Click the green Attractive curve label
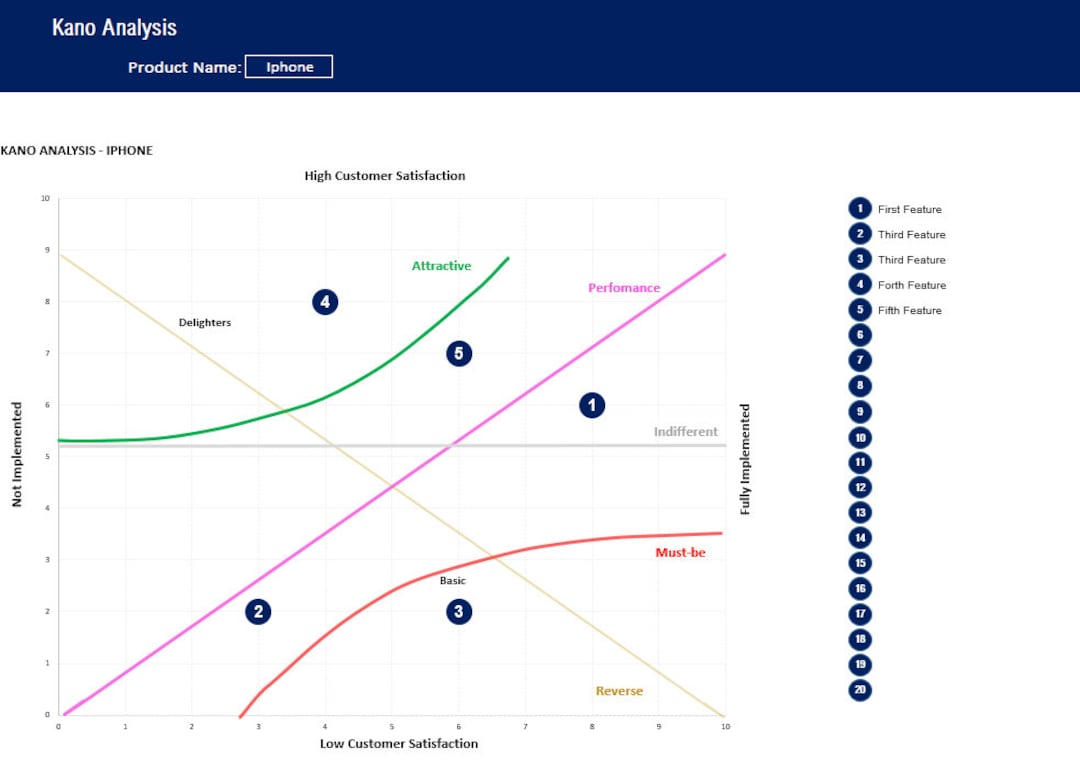Screen dimensions: 1080x770 pyautogui.click(x=442, y=266)
